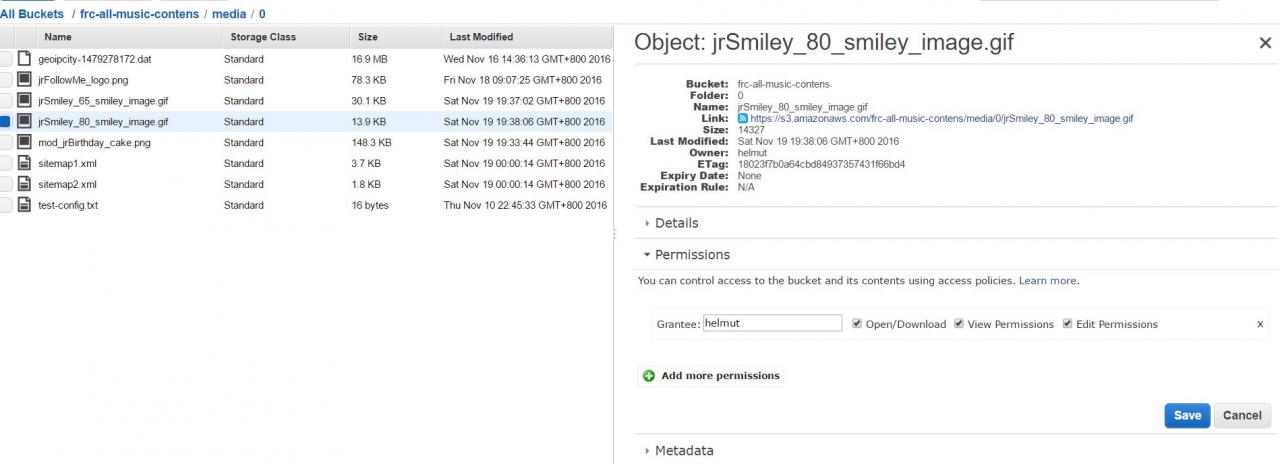Screen dimensions: 1280x464
Task: Click the Grantee text field
Action: tap(772, 324)
